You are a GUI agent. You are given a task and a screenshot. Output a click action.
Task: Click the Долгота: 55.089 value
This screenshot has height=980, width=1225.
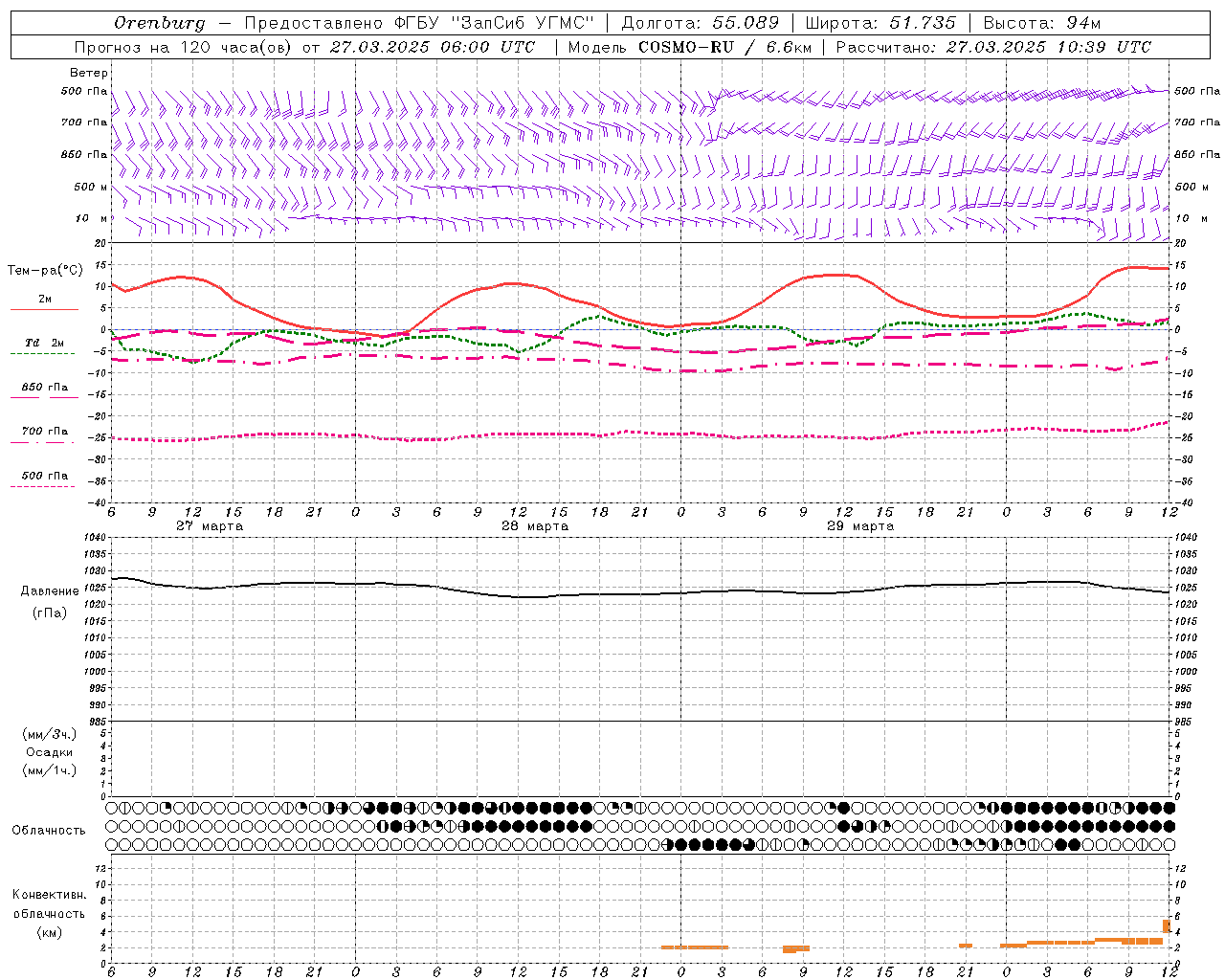tap(701, 23)
